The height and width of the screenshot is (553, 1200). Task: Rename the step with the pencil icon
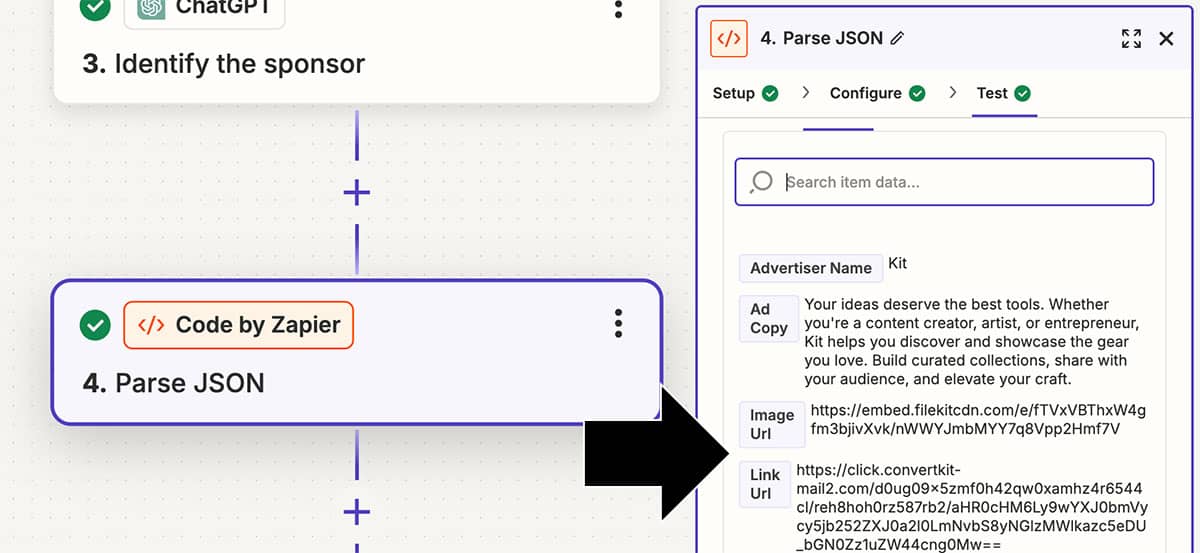pos(897,39)
